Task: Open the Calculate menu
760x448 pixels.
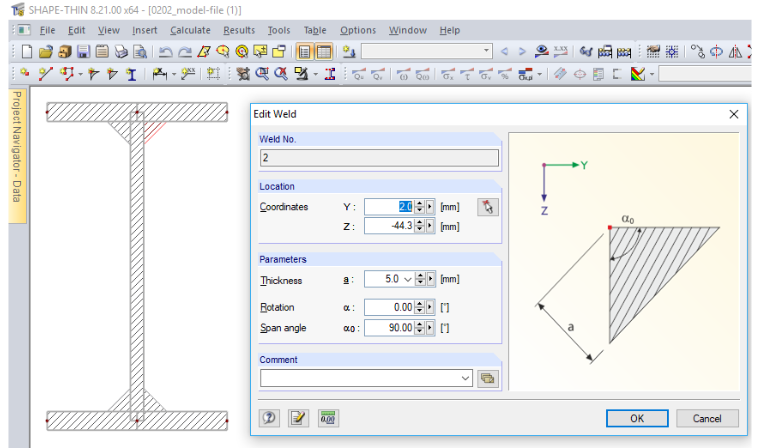Action: point(190,30)
